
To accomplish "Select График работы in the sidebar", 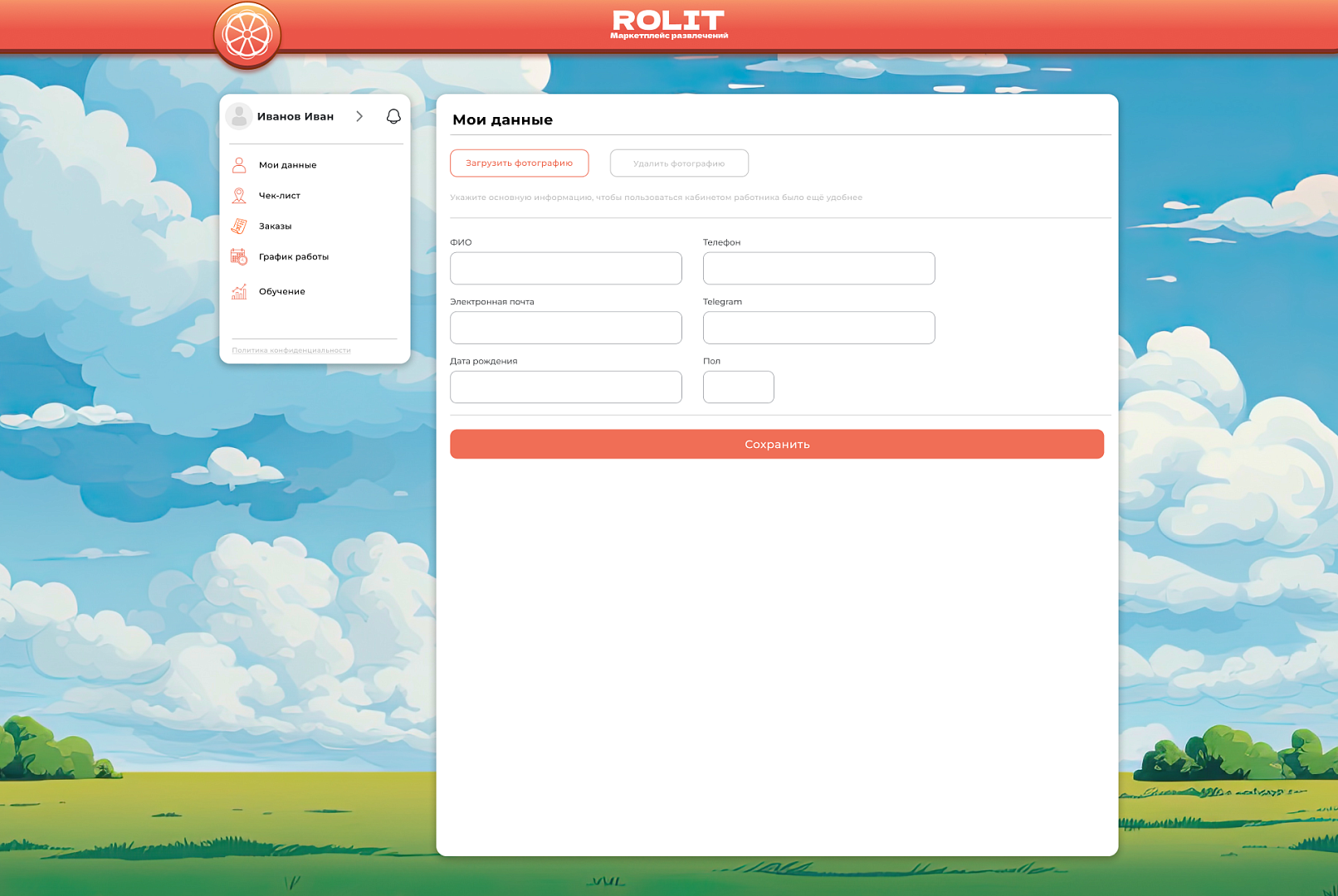I will (293, 257).
